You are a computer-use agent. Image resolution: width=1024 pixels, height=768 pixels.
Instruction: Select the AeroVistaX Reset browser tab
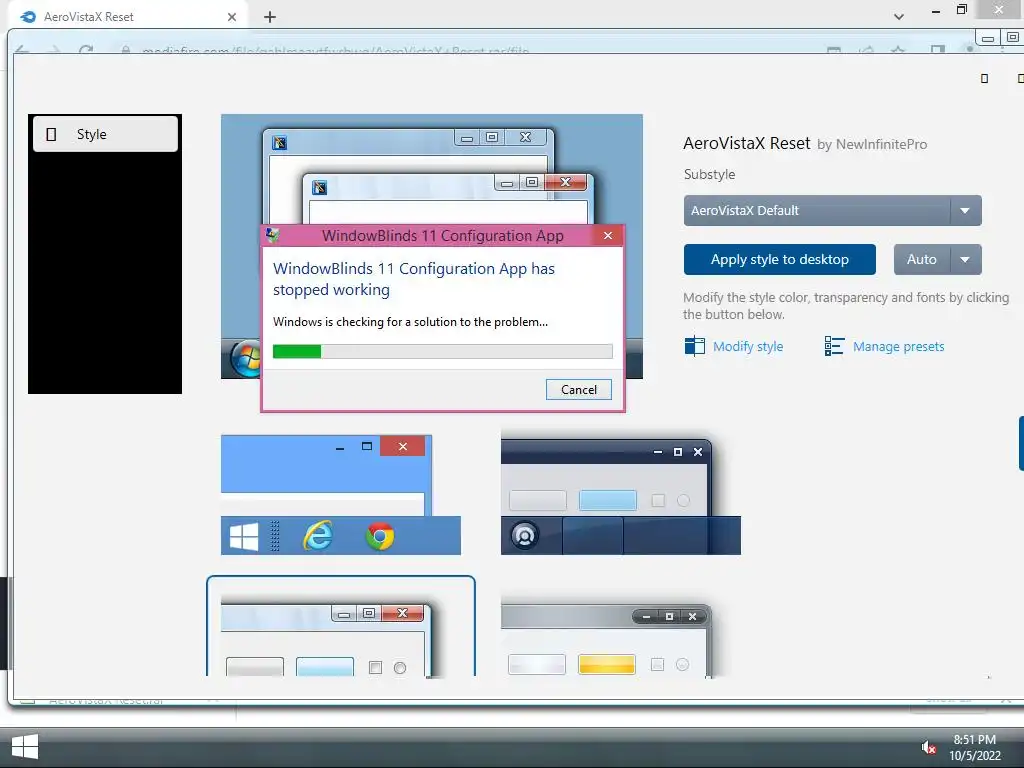pyautogui.click(x=127, y=17)
